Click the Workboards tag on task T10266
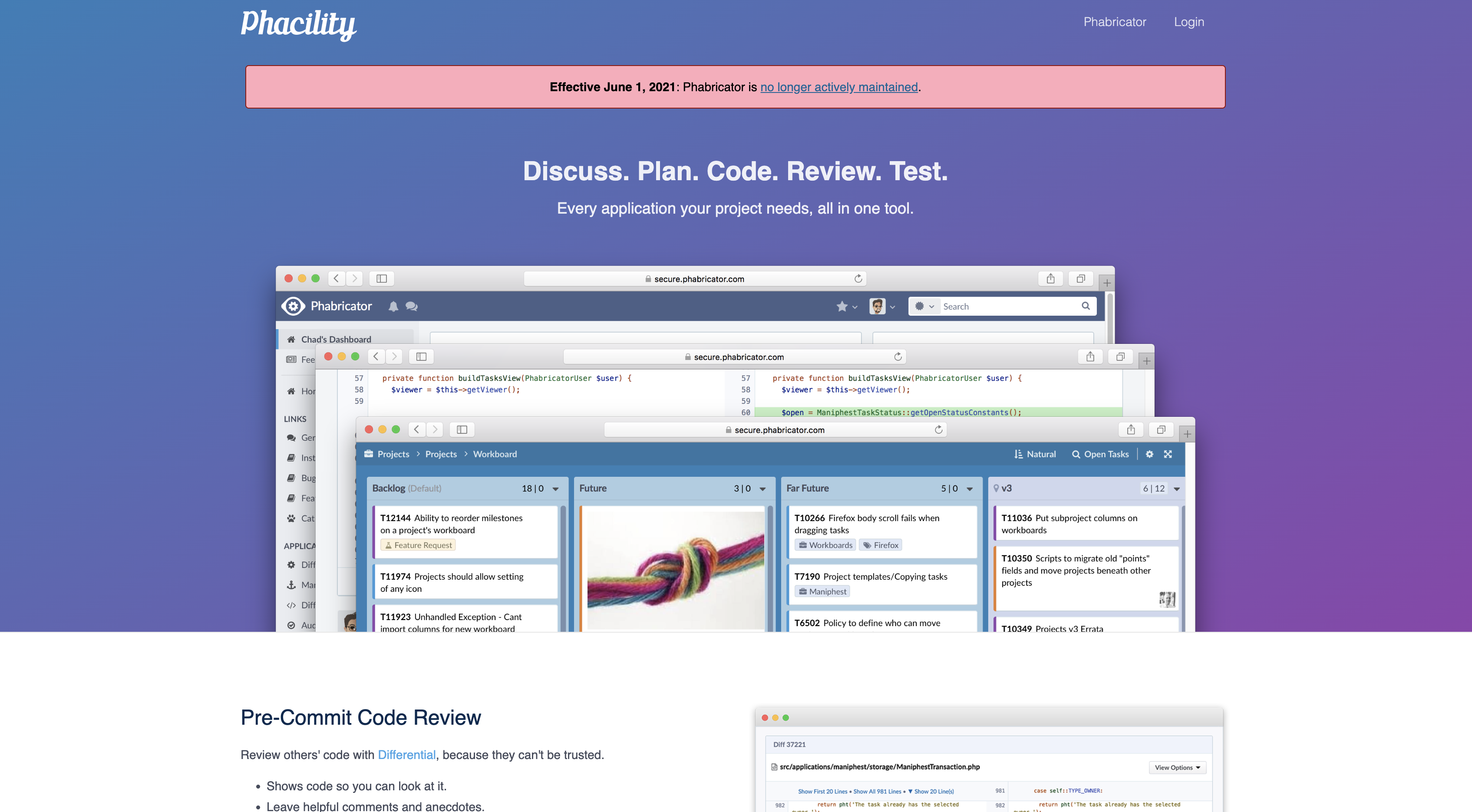 (825, 545)
